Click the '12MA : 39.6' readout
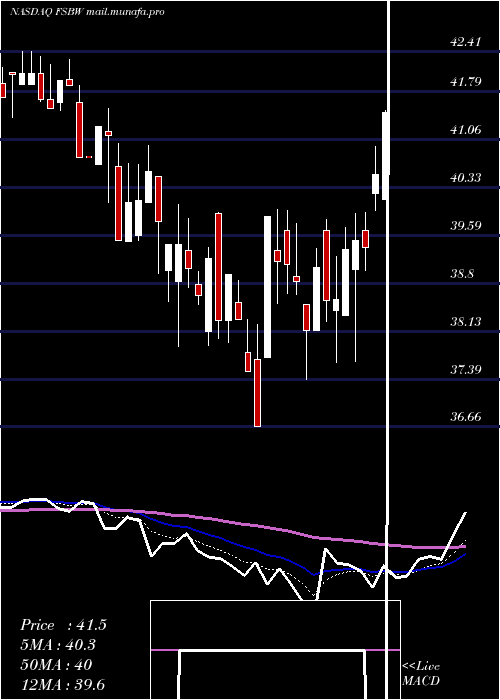 tap(62, 684)
